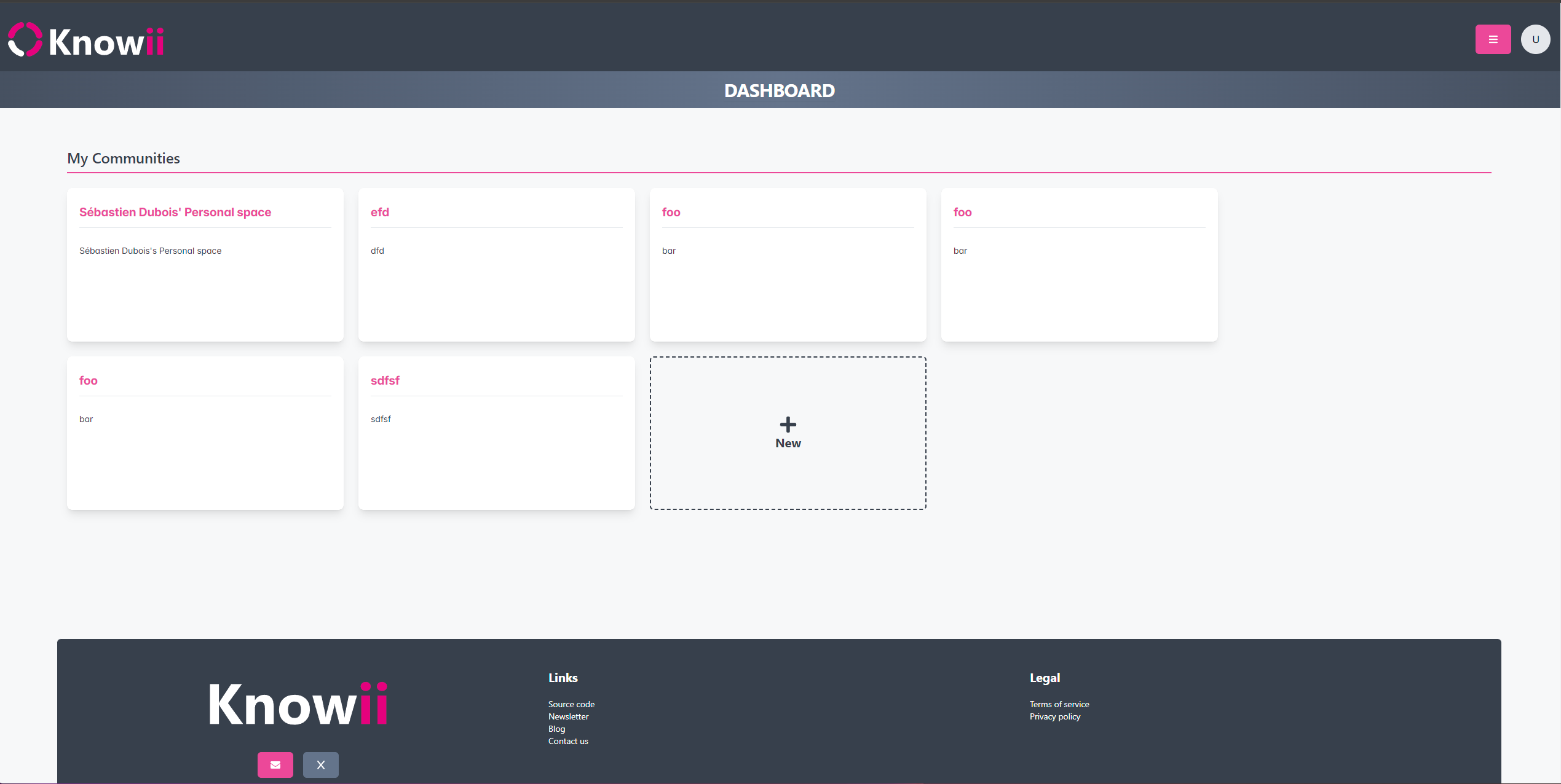
Task: Open the sdfsf community card
Action: point(385,380)
